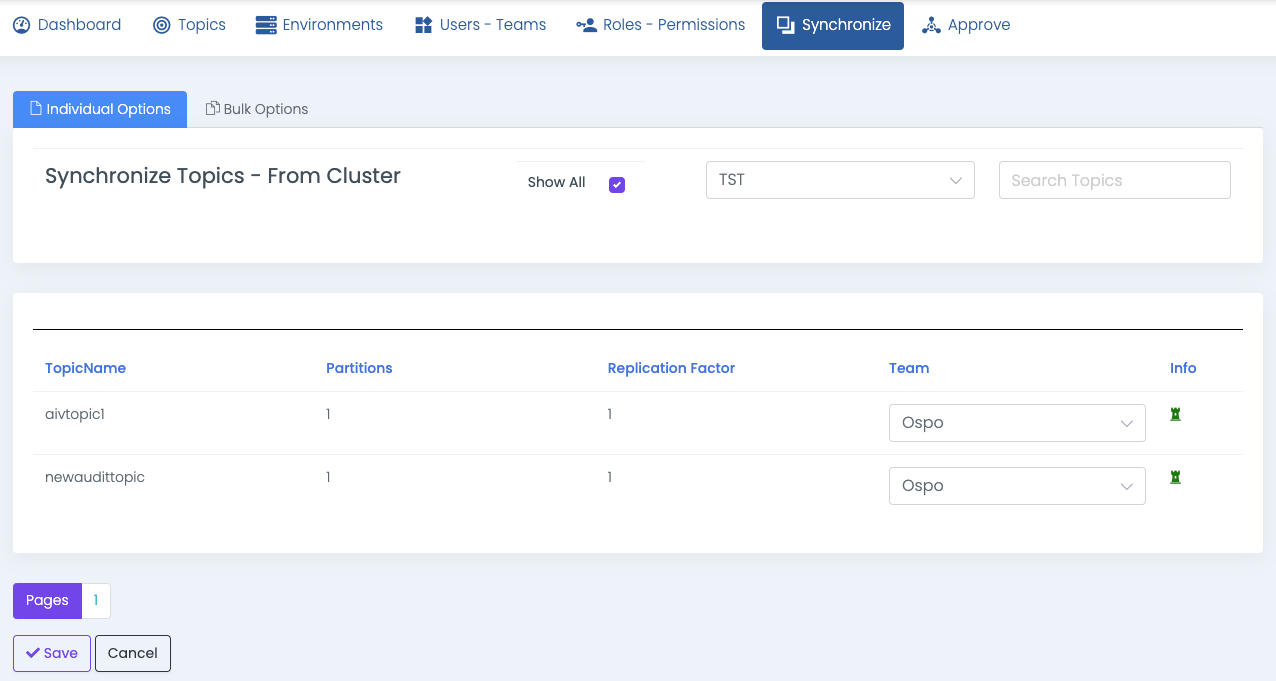Click the Approve nodes icon

click(931, 25)
